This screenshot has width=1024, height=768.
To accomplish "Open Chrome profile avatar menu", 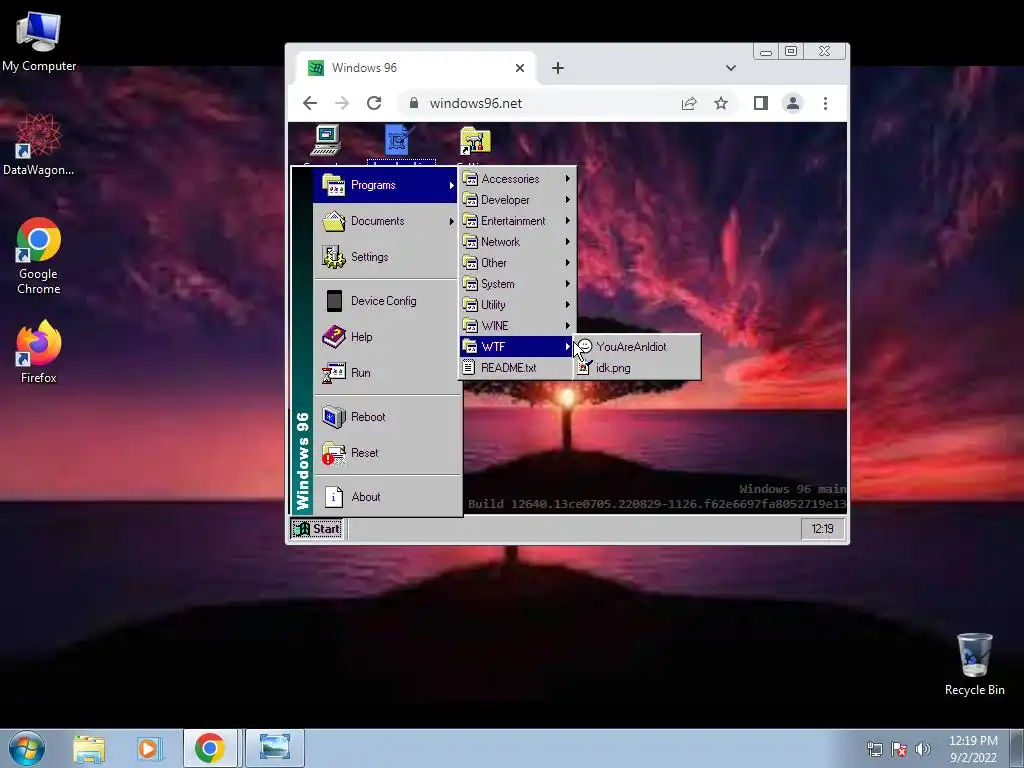I will (x=793, y=103).
